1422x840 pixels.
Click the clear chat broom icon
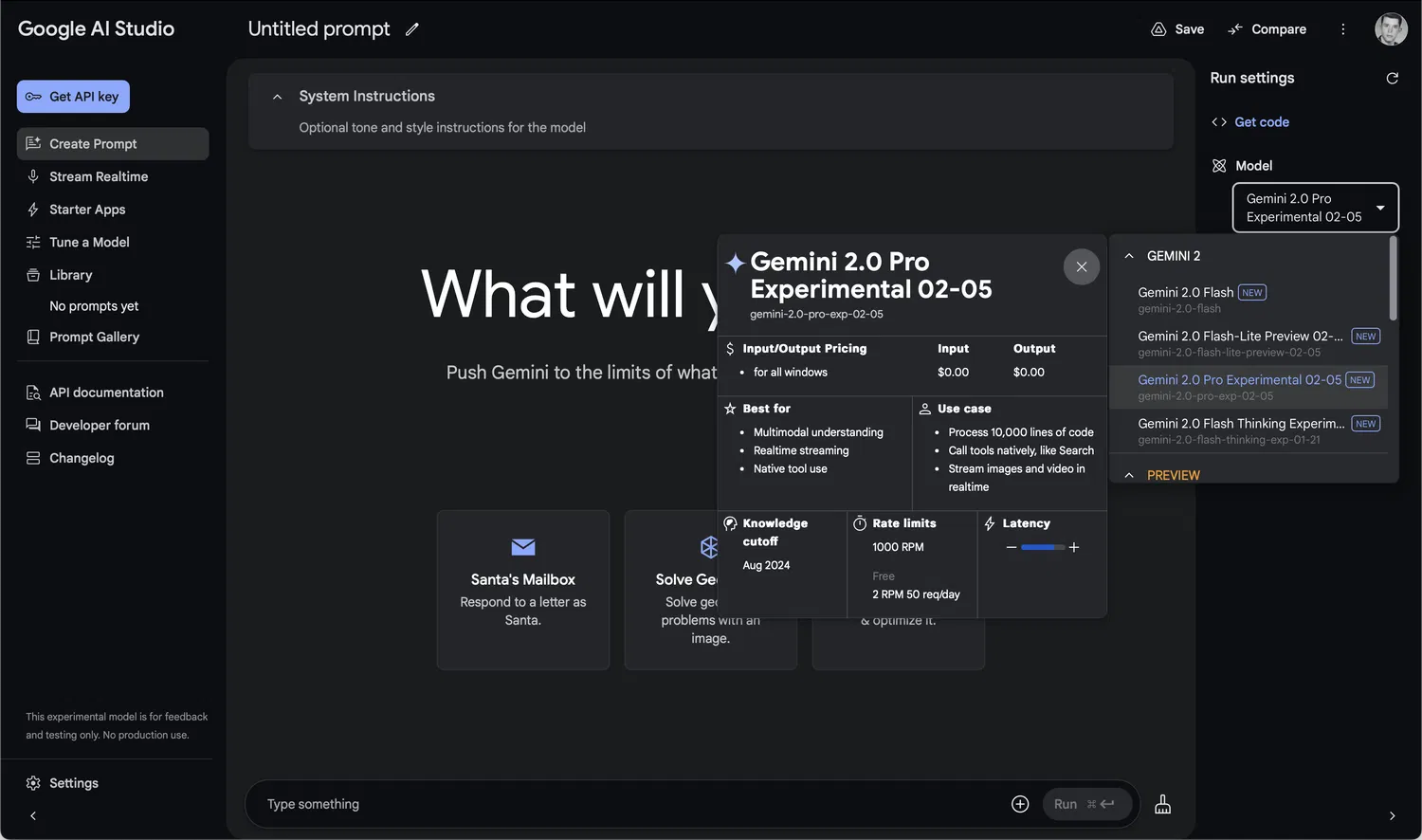1162,804
